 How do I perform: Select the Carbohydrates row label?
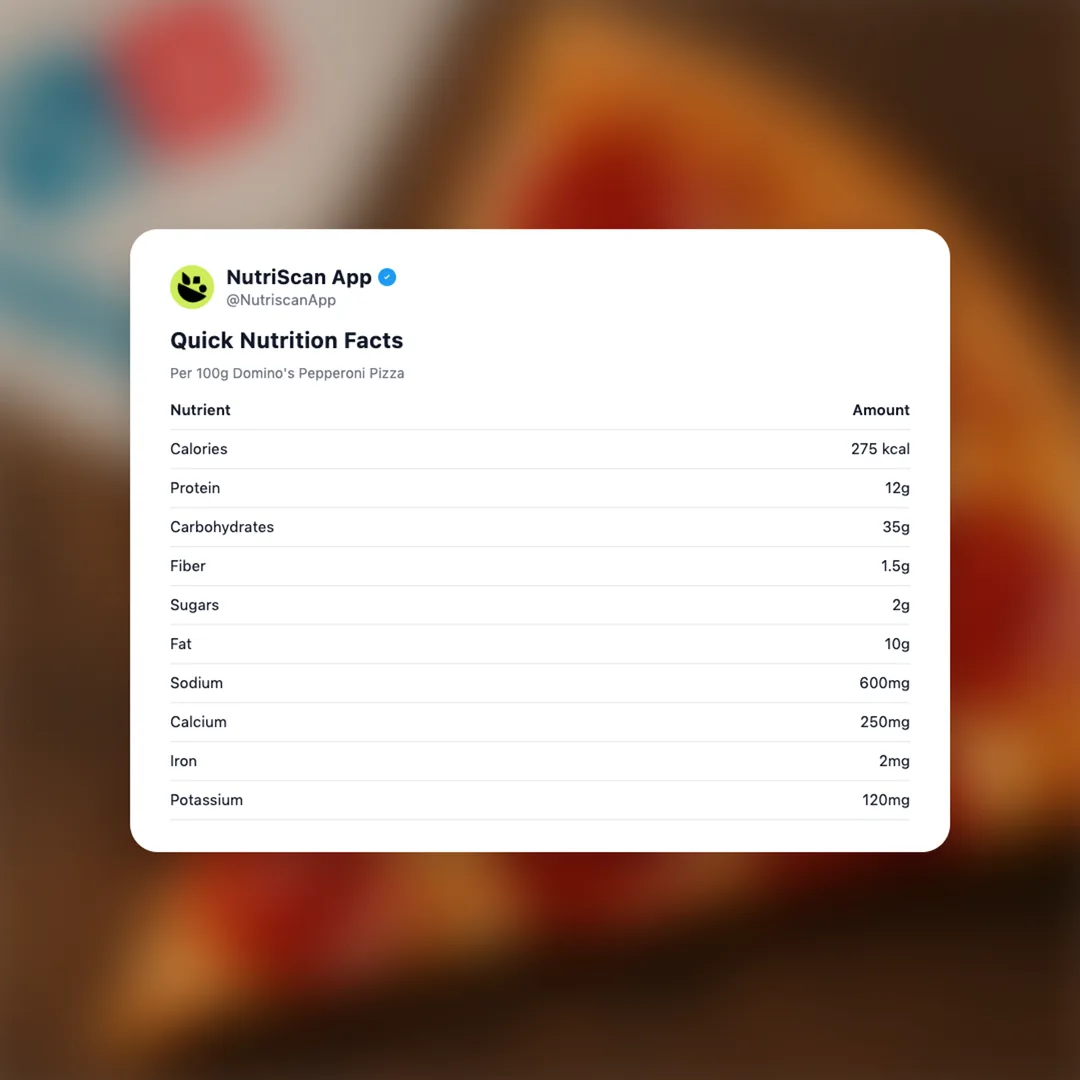222,527
